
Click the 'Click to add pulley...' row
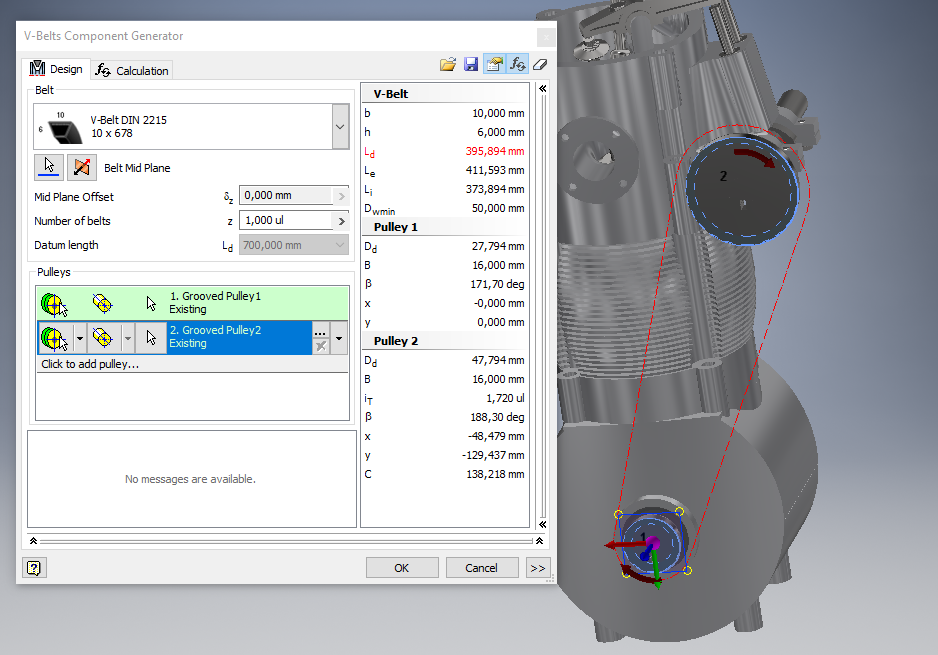90,364
